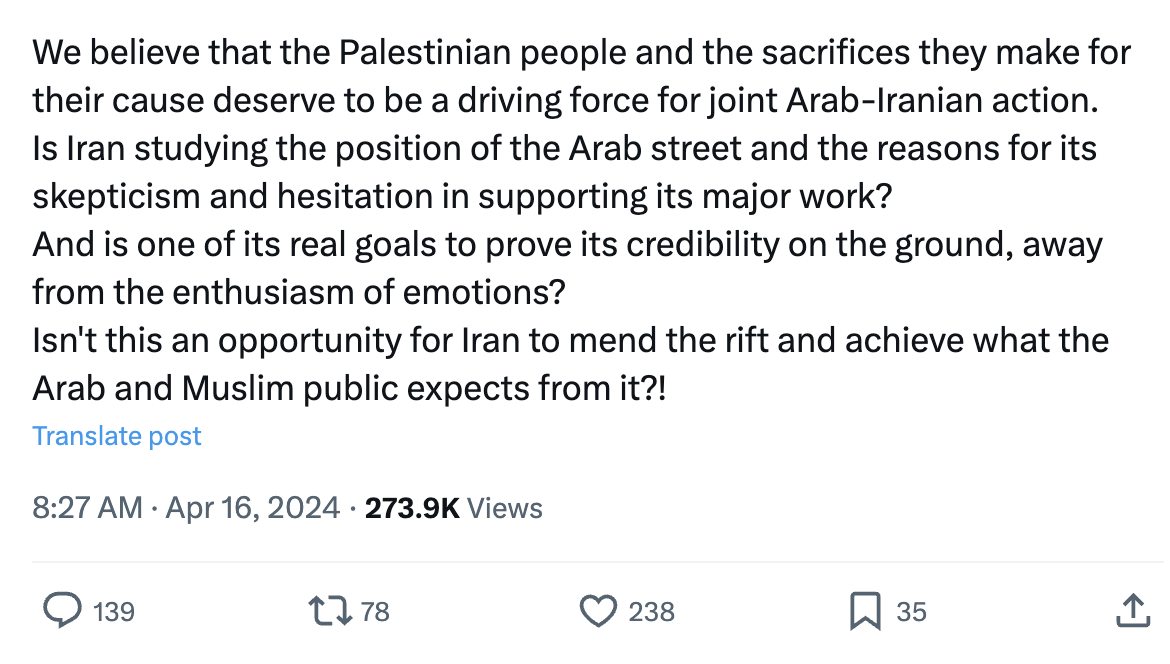
Task: Open the share post icon
Action: (x=1131, y=610)
